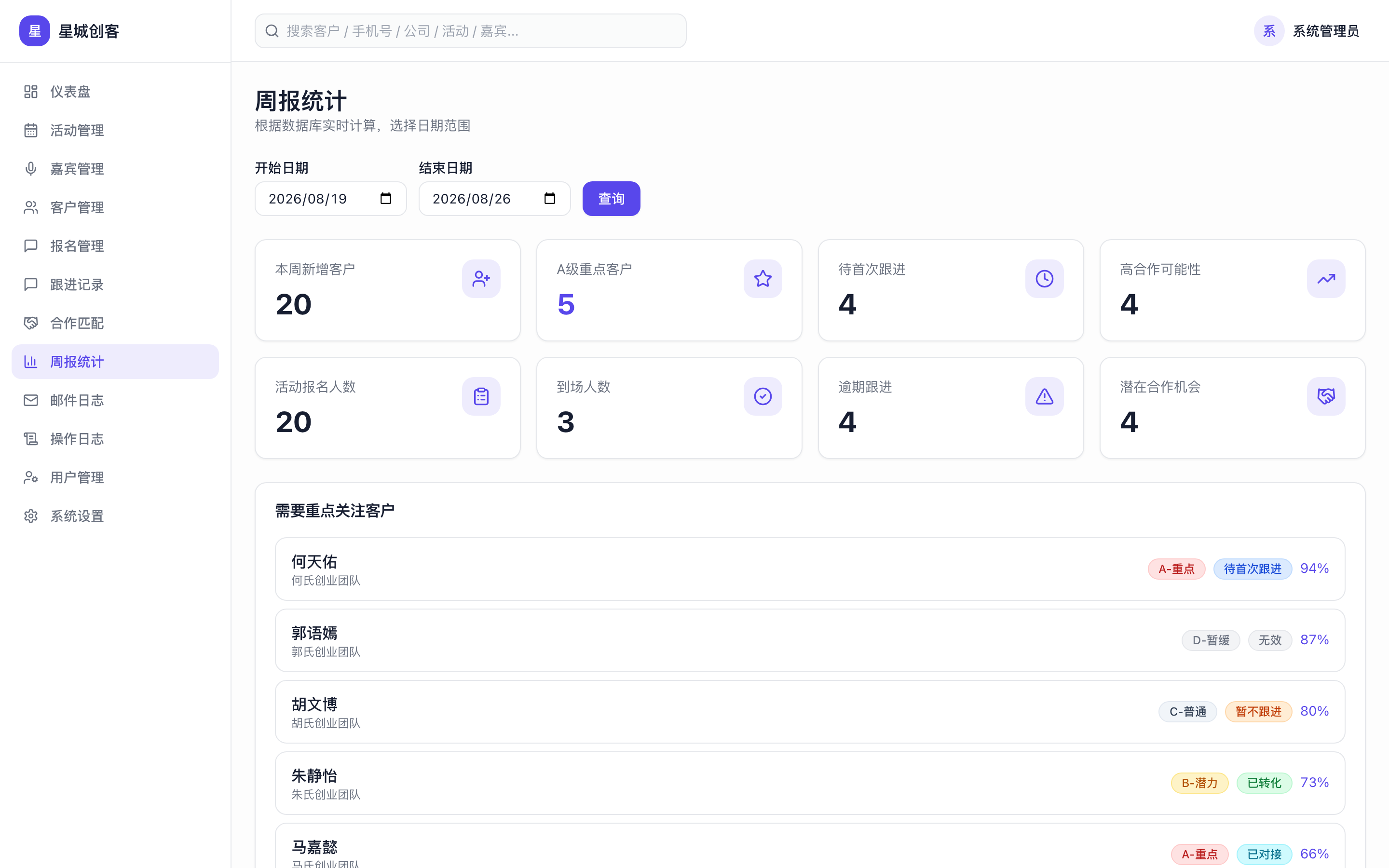Click the 潜在合作机会 handshake icon
This screenshot has width=1389, height=868.
pos(1326,397)
